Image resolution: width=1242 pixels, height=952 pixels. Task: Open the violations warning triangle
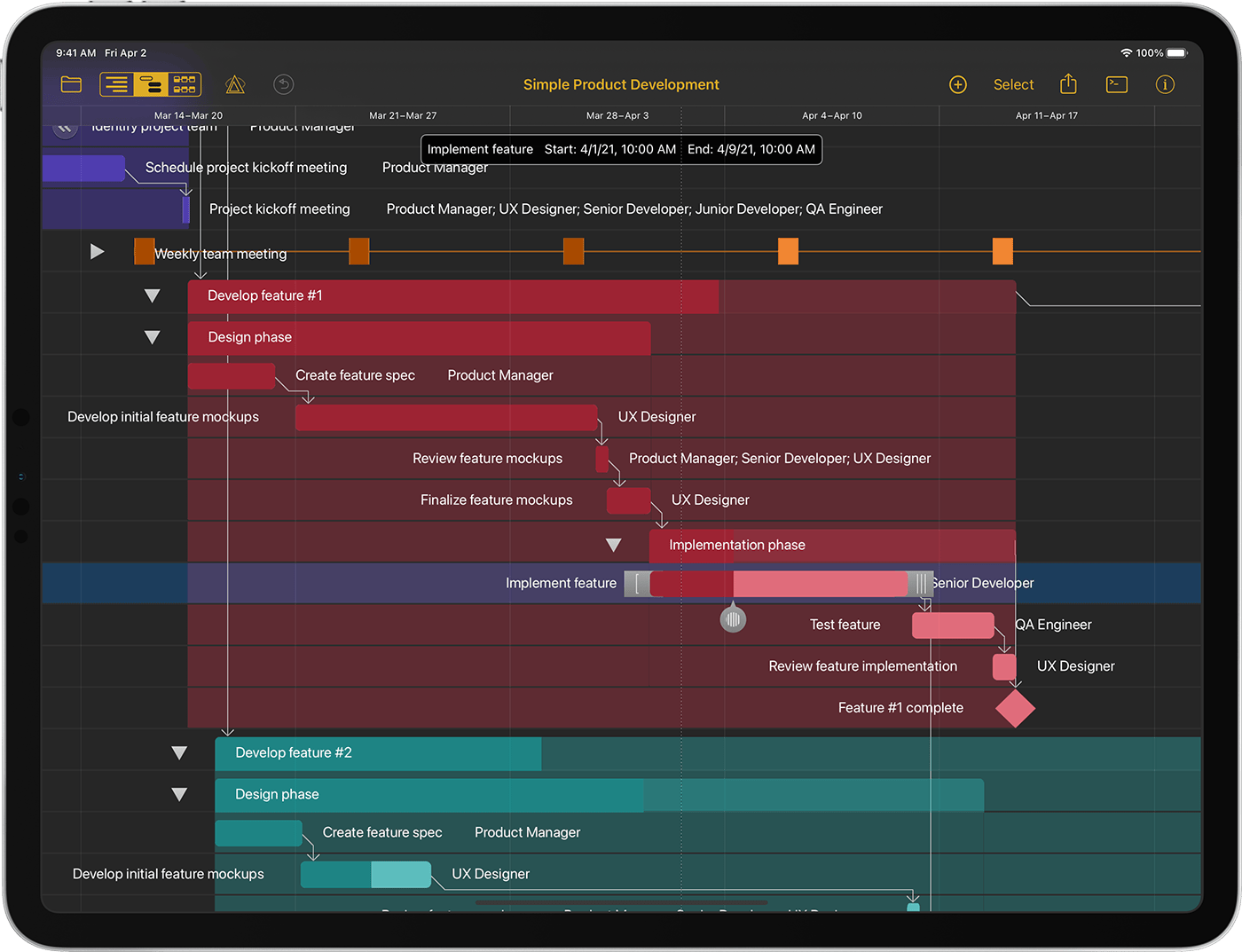pos(235,85)
